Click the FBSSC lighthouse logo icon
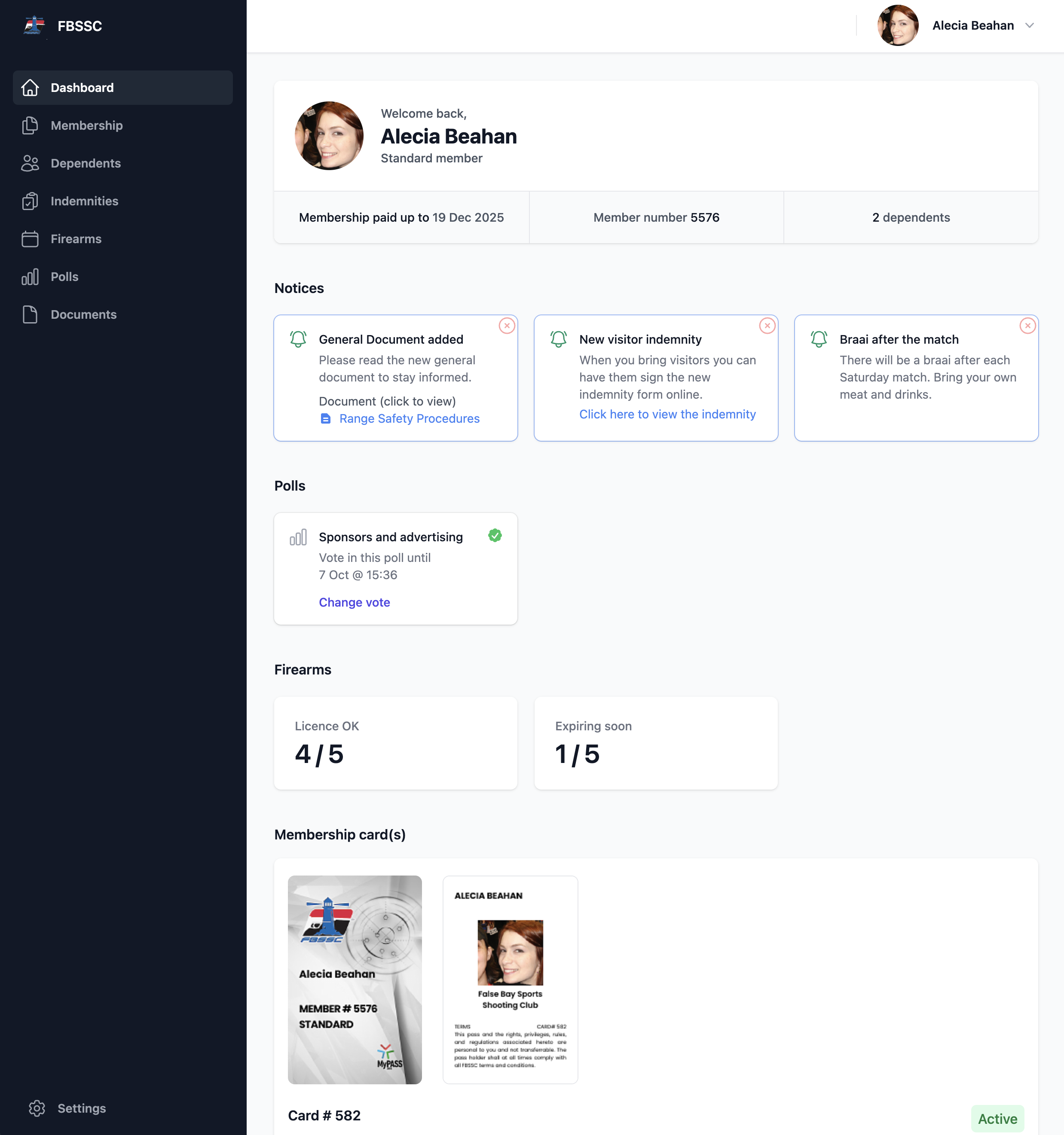This screenshot has width=1064, height=1135. point(34,26)
